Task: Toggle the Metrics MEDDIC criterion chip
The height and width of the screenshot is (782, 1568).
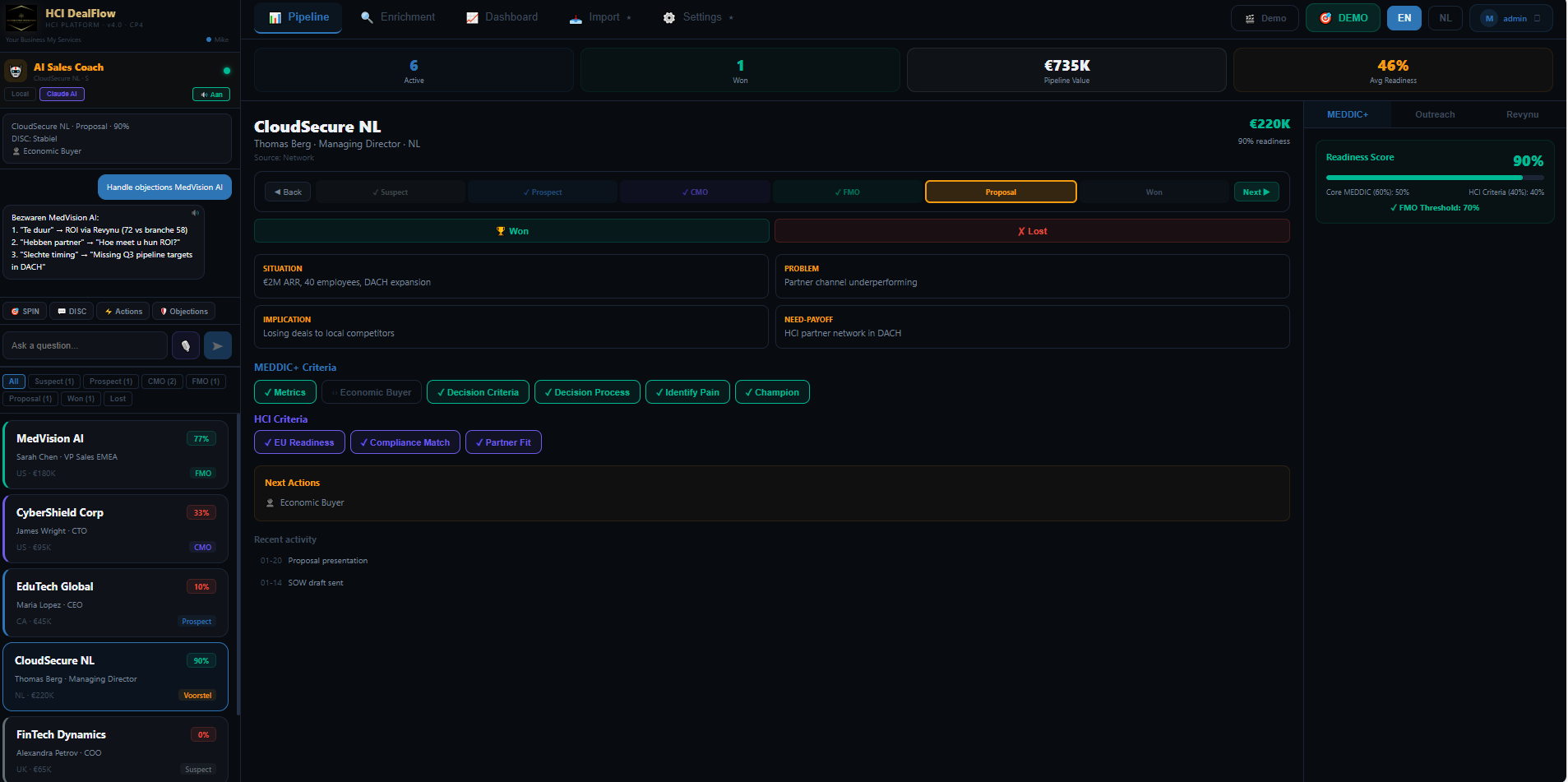Action: [284, 392]
